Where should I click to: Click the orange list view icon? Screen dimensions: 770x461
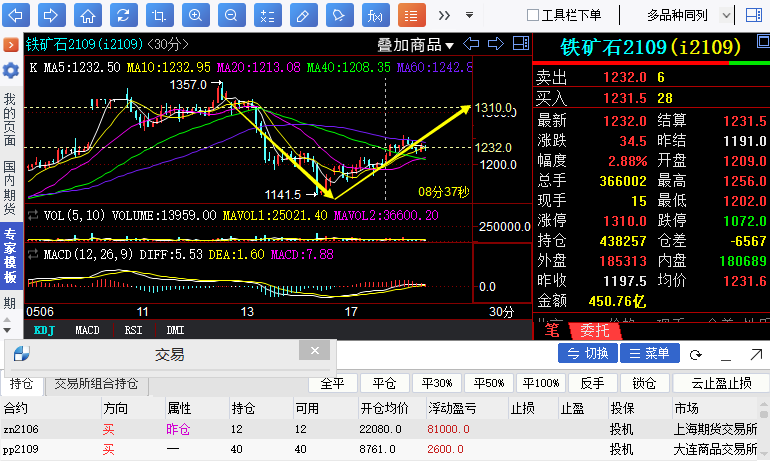tap(412, 15)
